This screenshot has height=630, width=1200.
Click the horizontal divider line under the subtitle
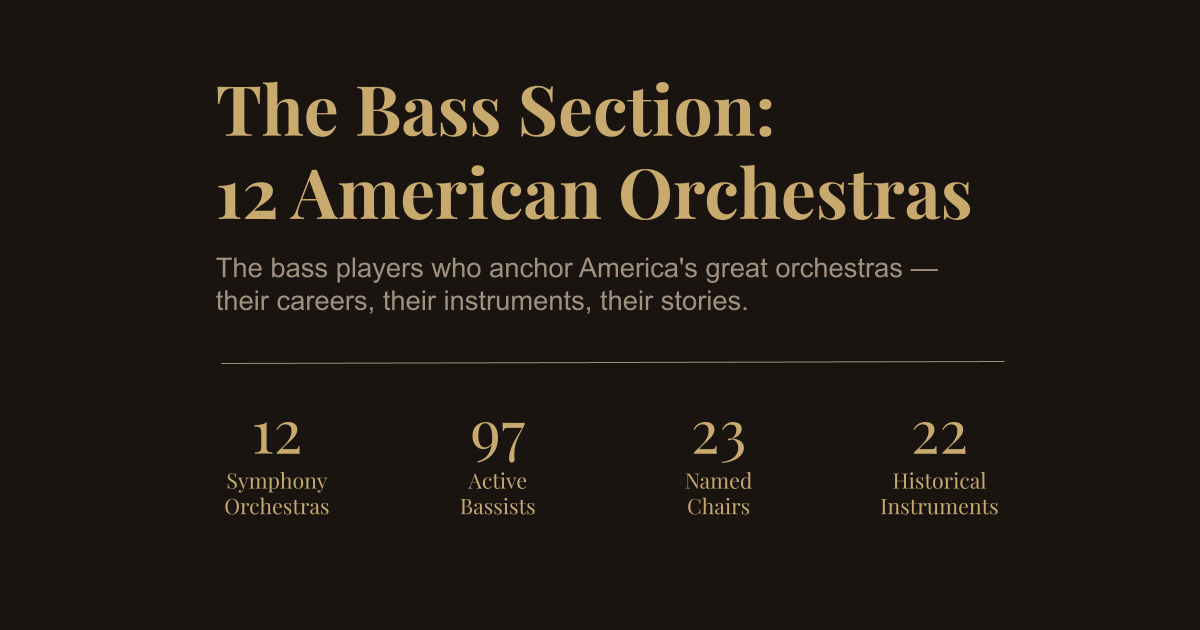[612, 362]
